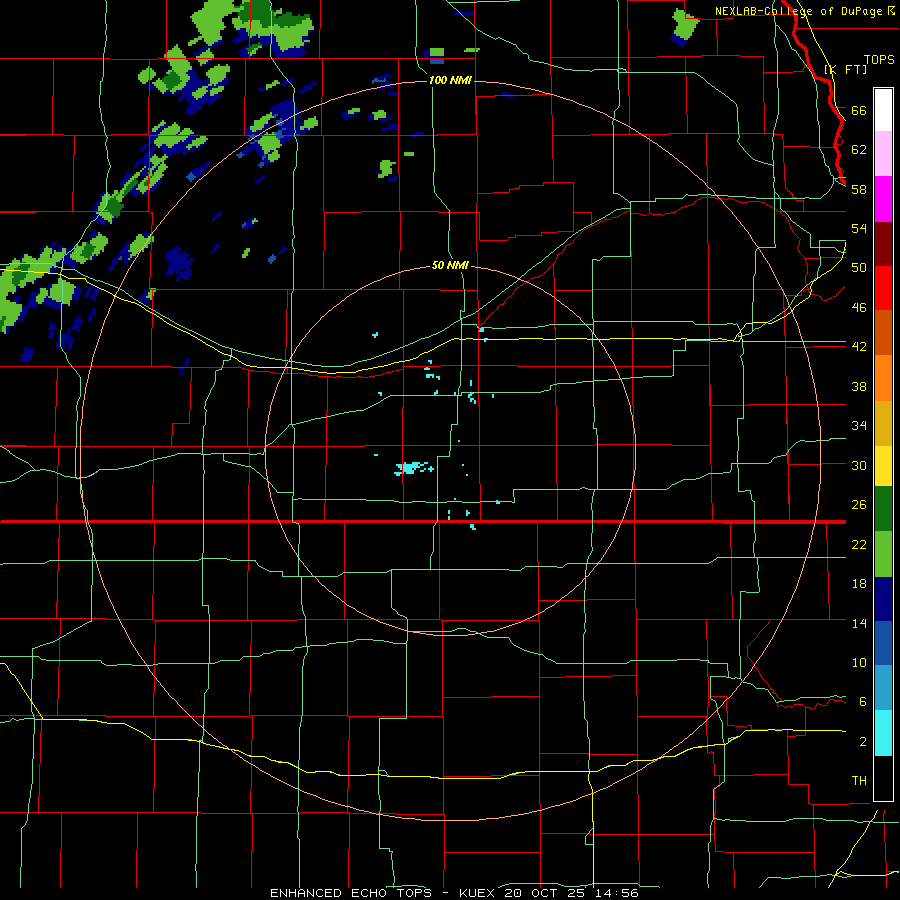The image size is (900, 900).
Task: Click the legend value '66'
Action: 859,110
